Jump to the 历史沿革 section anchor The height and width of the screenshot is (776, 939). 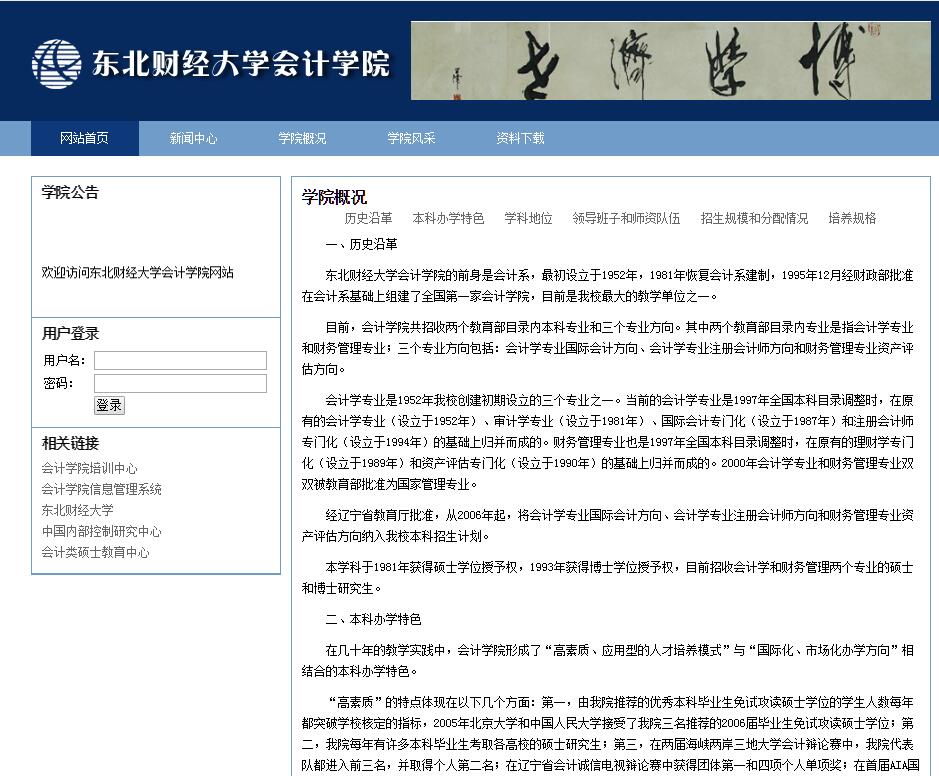[368, 218]
